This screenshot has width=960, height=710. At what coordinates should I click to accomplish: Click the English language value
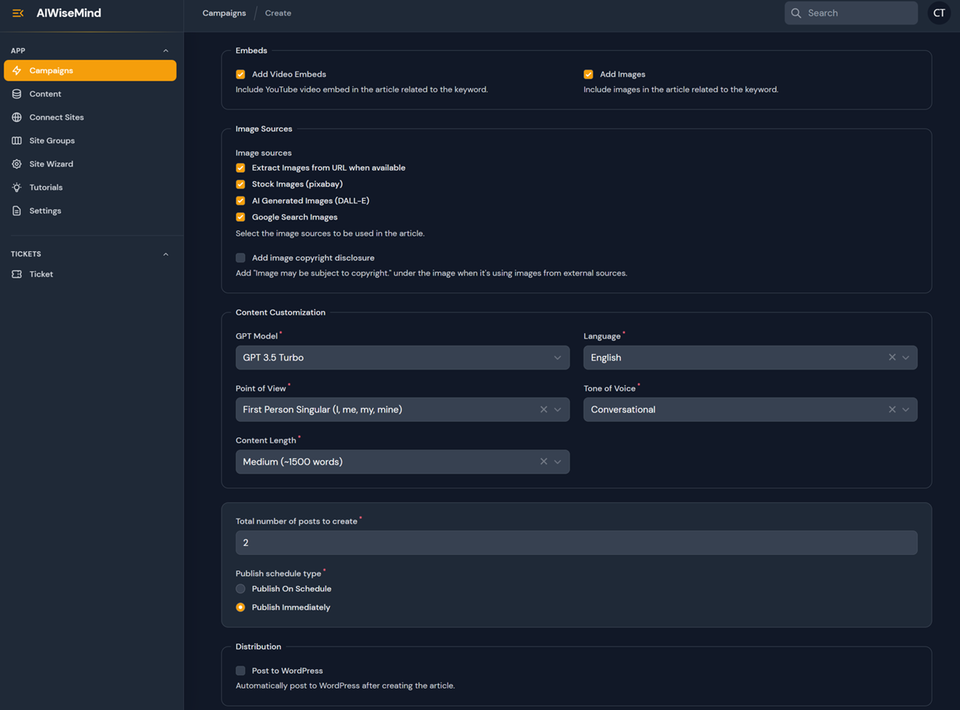(x=606, y=357)
